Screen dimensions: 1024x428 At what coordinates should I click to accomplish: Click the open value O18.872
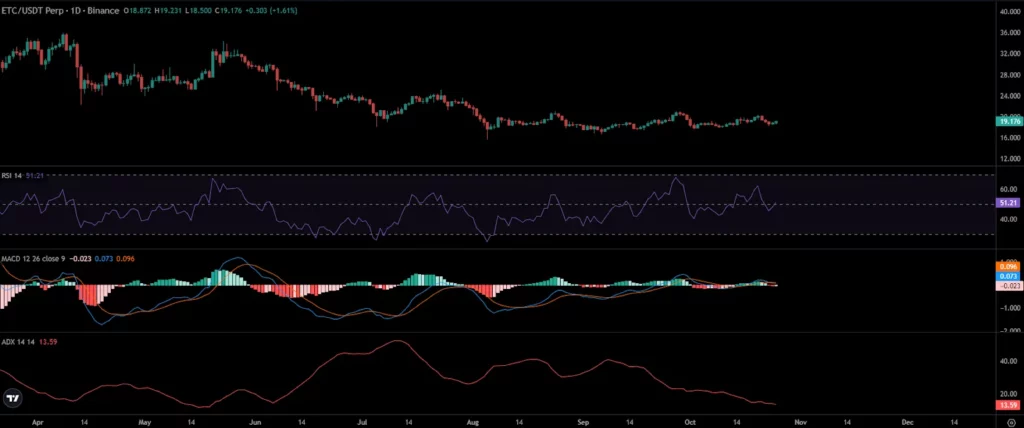pos(137,11)
